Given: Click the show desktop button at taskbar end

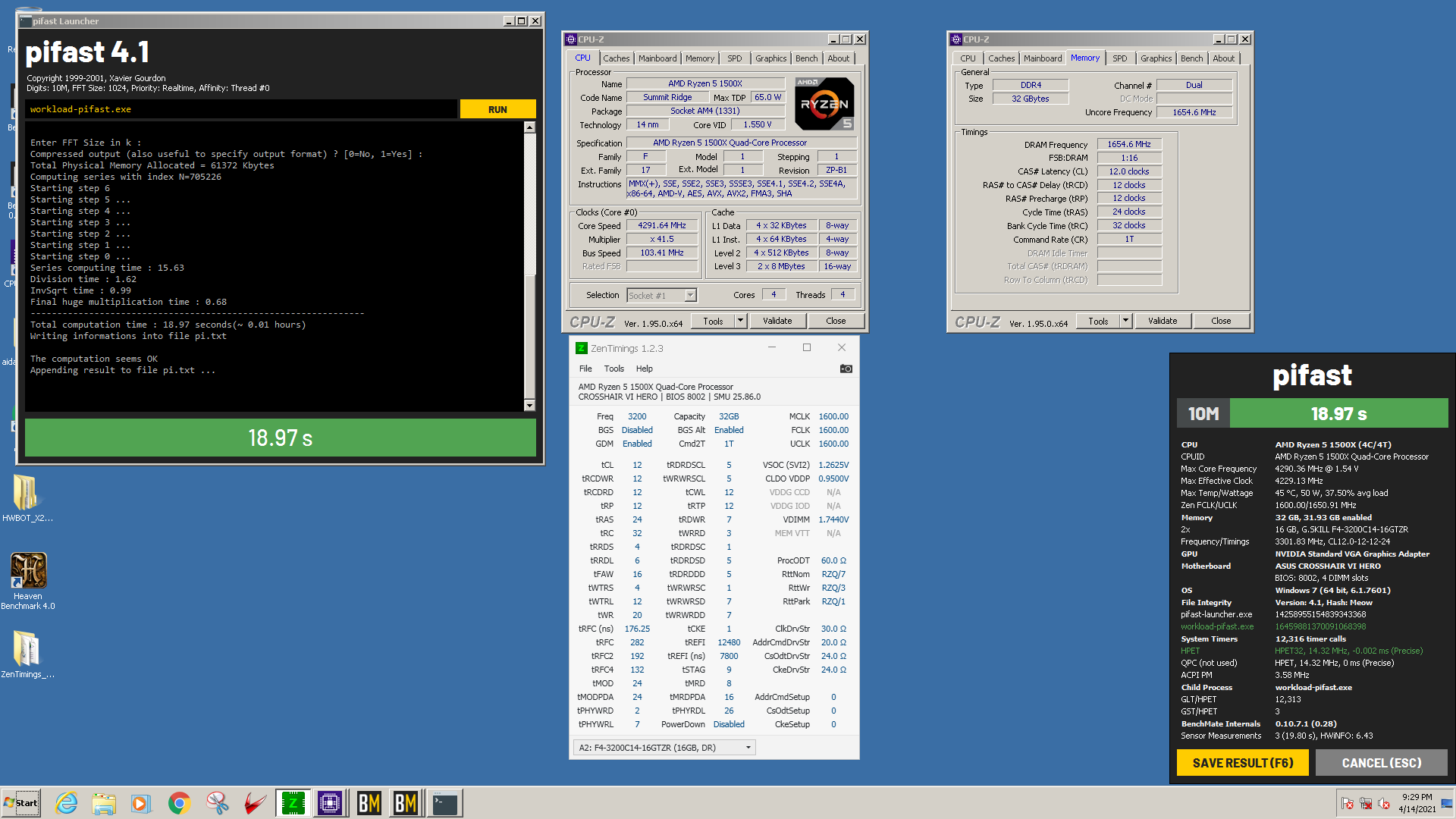Looking at the screenshot, I should coord(1448,803).
